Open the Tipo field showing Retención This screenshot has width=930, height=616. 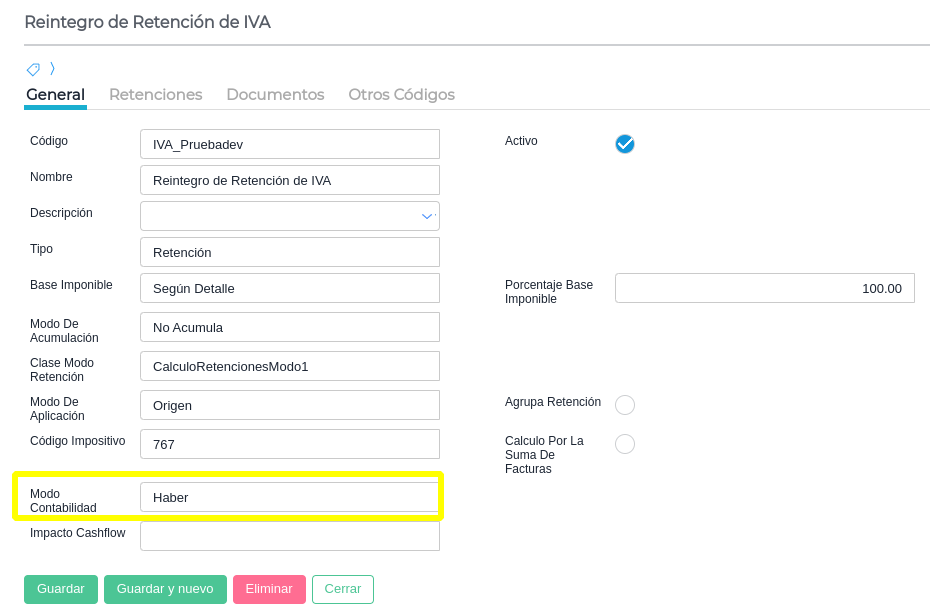[x=290, y=252]
